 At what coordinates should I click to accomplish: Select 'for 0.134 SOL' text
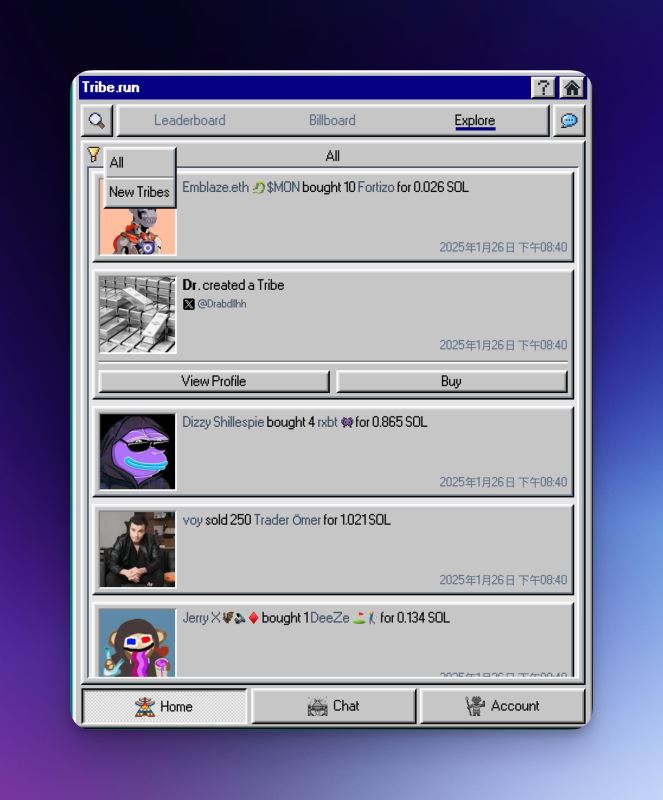pos(414,618)
